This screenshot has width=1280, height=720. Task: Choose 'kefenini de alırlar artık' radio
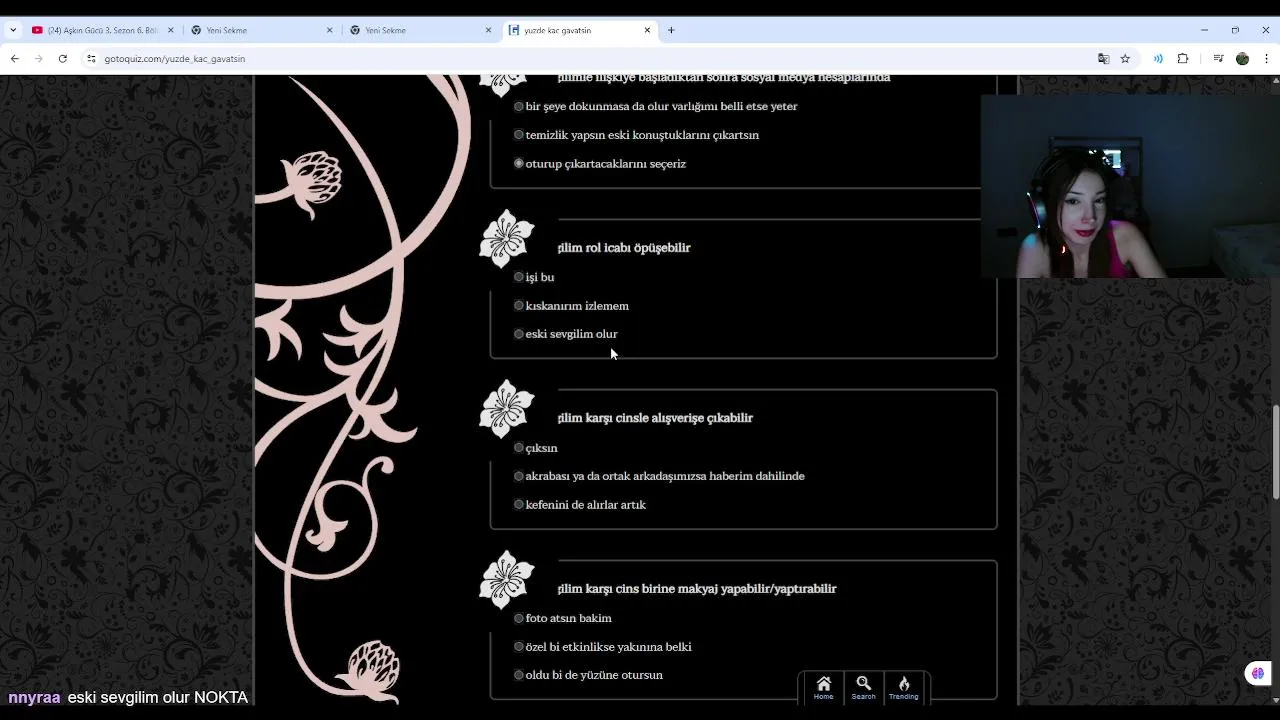coord(519,505)
